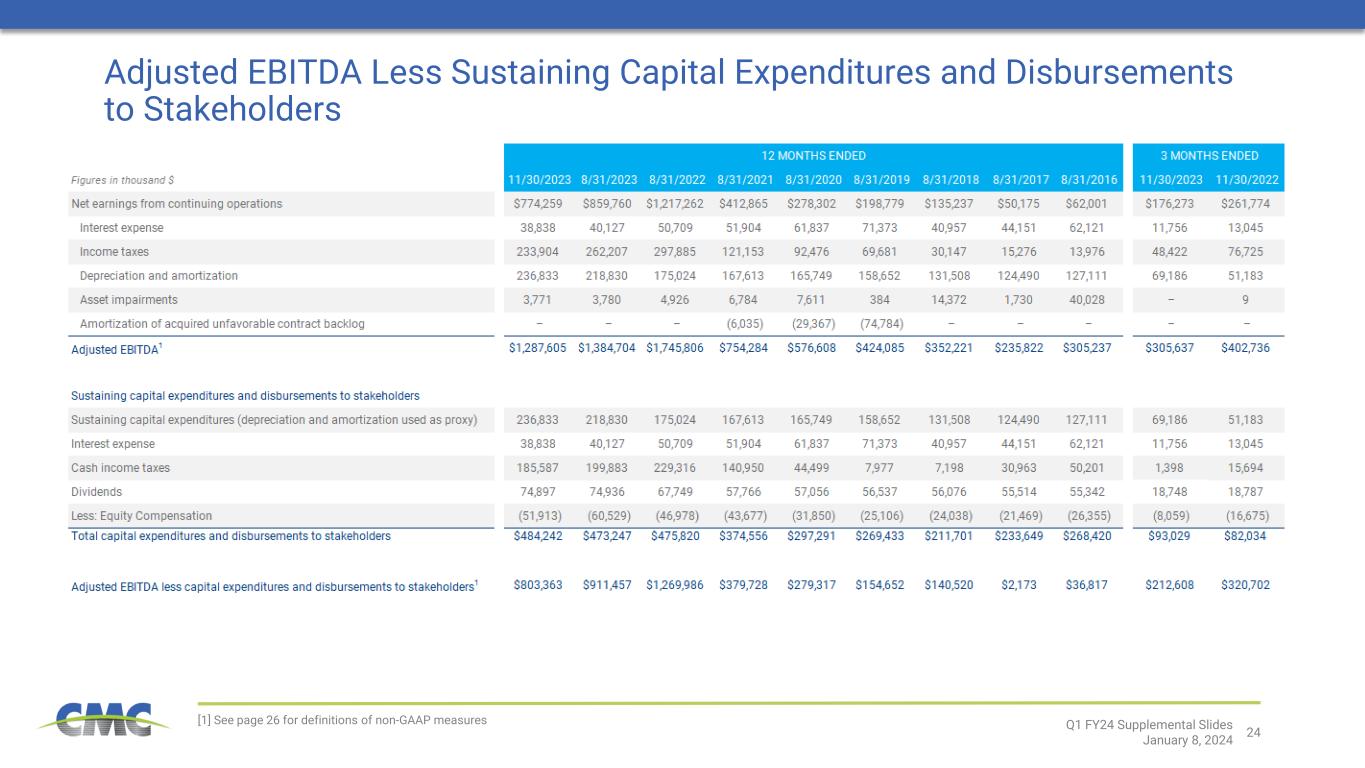Click the 8/31/2022 column header

pos(677,181)
